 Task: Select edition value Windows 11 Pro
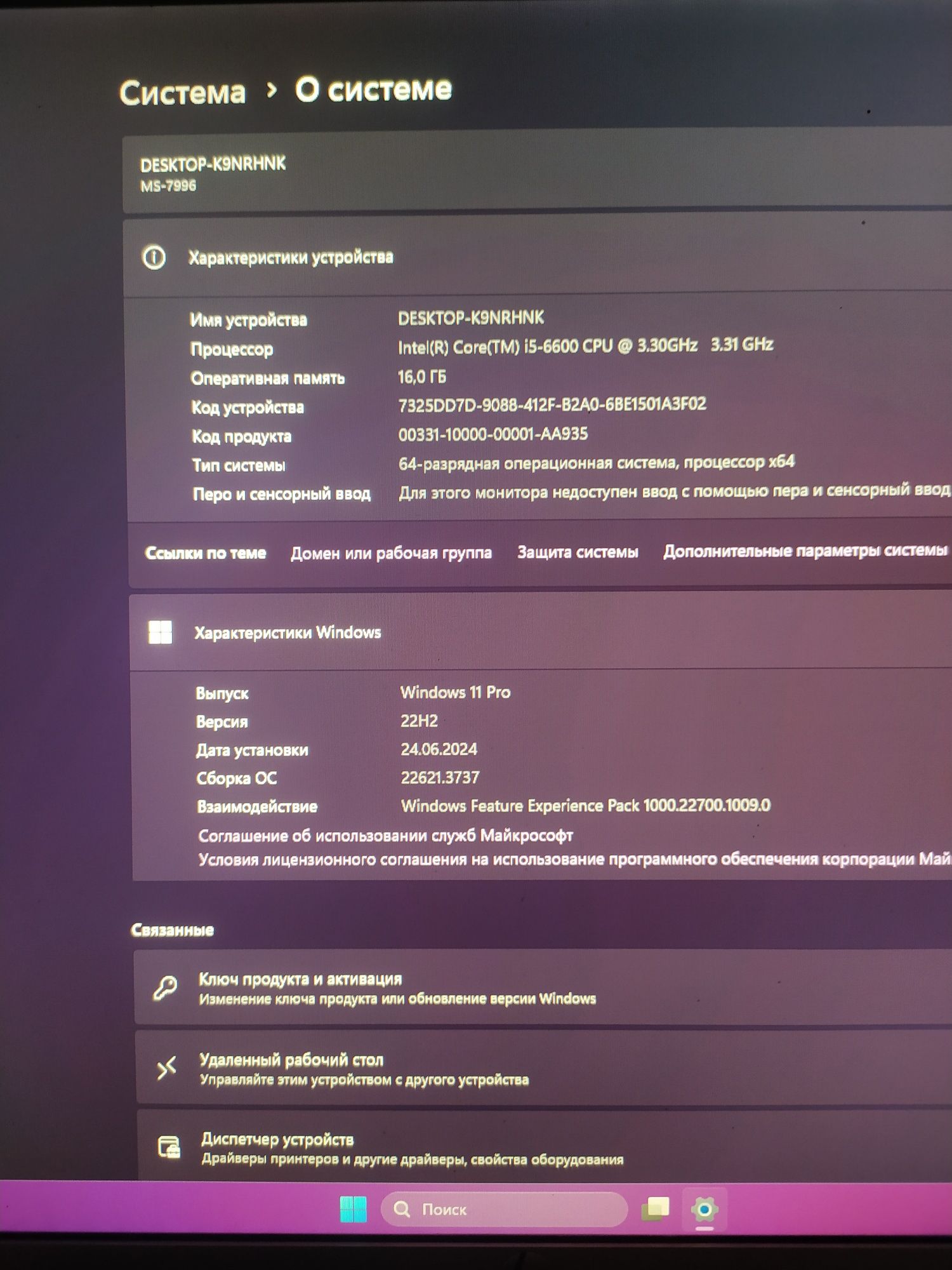click(455, 692)
